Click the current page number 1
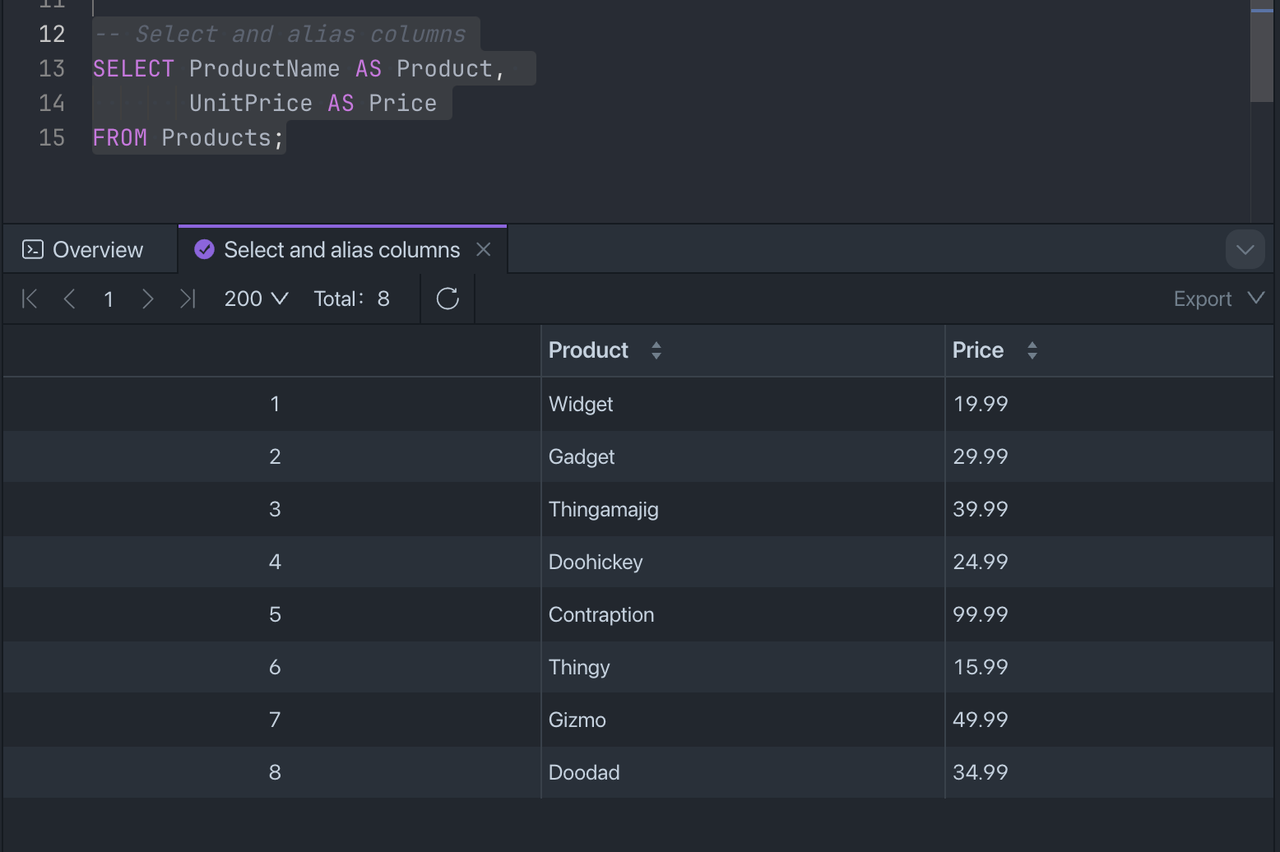 (108, 299)
